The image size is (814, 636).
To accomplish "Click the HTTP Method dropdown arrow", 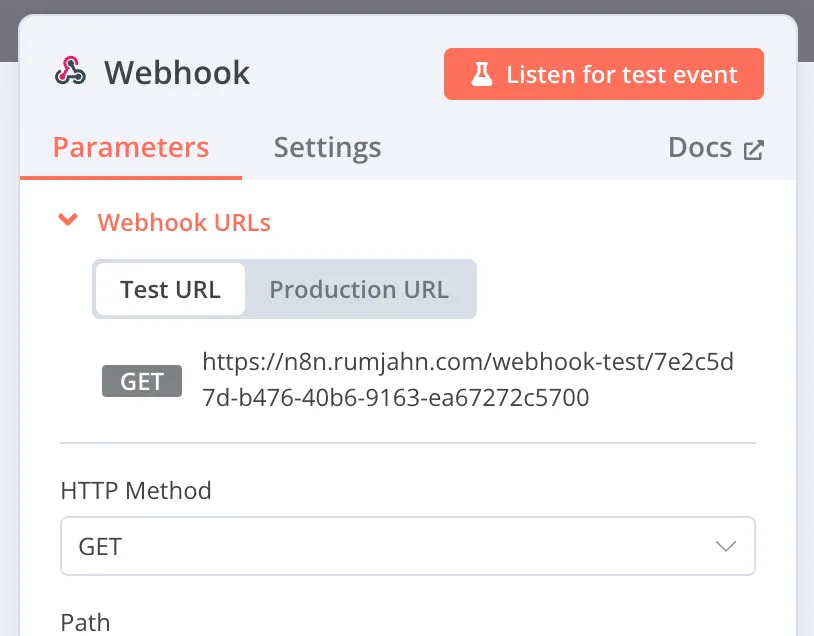I will pos(726,546).
